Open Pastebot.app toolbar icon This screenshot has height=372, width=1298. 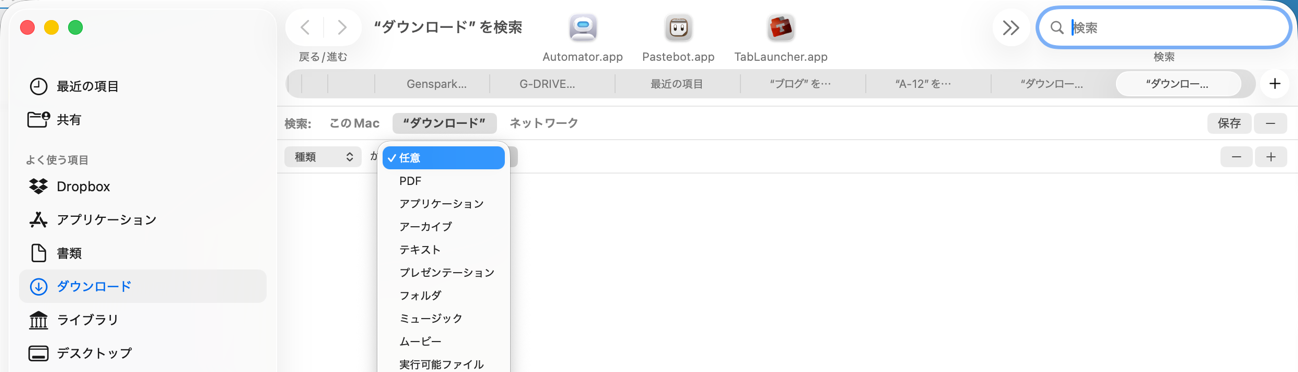coord(678,28)
